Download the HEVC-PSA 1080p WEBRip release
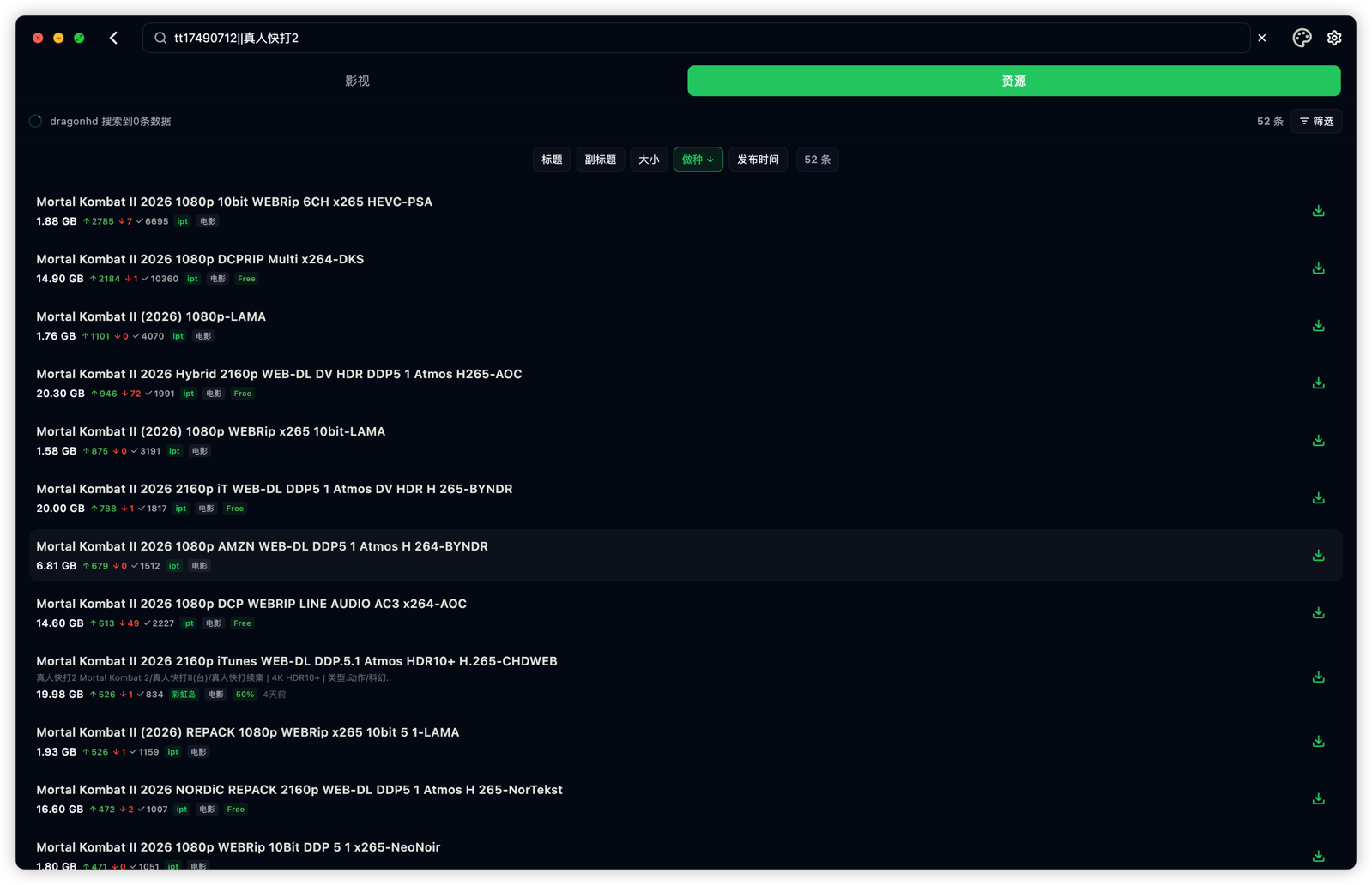Viewport: 1372px width, 885px height. 1318,211
